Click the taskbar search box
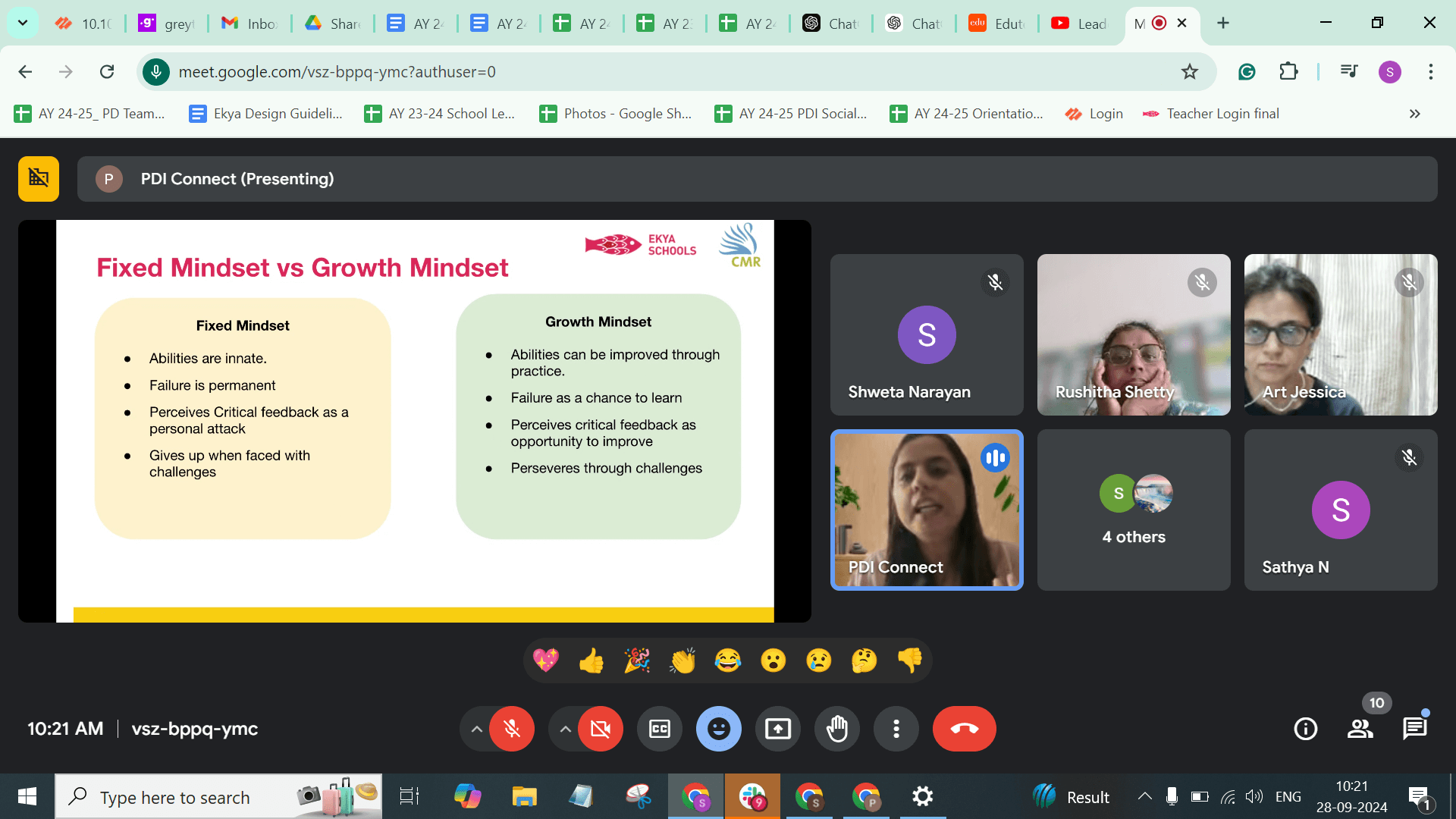Viewport: 1456px width, 819px height. [218, 796]
